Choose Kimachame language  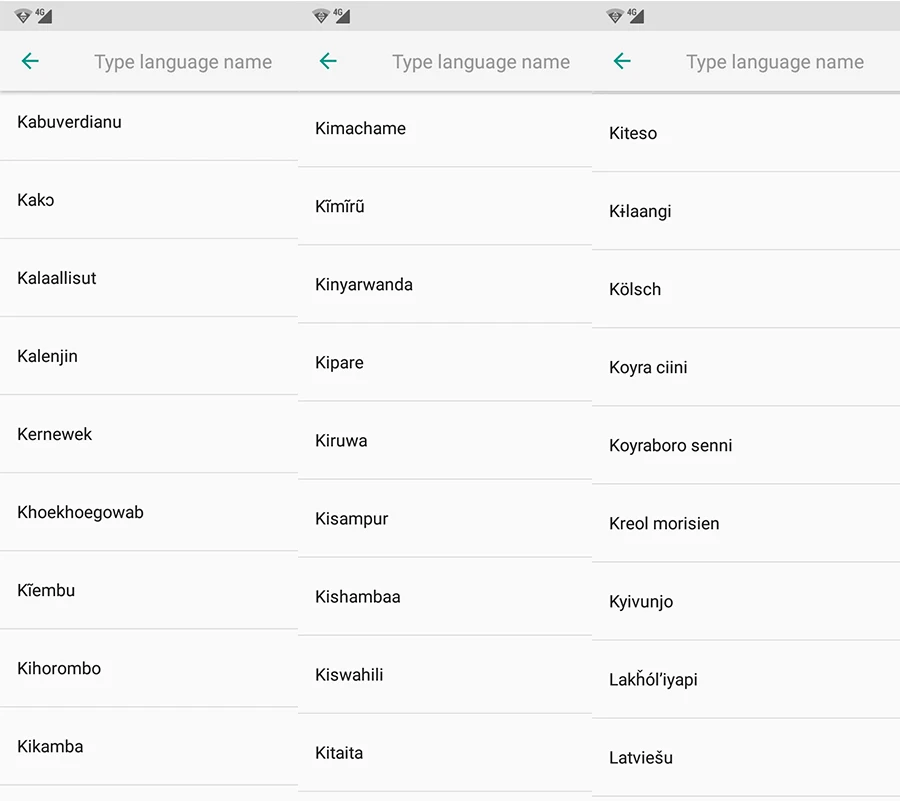445,129
